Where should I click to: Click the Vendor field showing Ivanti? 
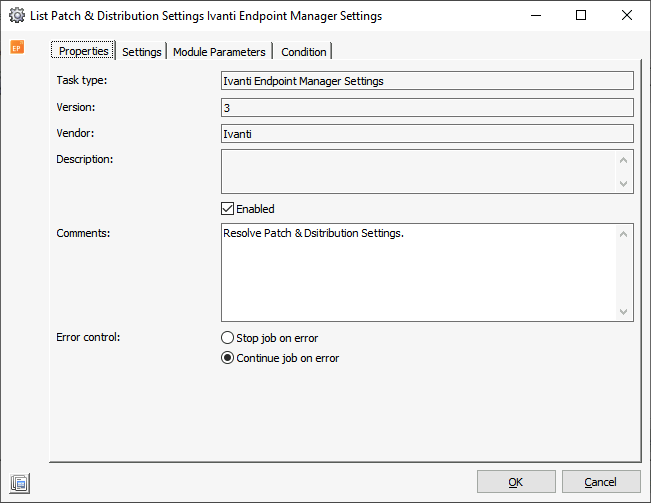427,134
